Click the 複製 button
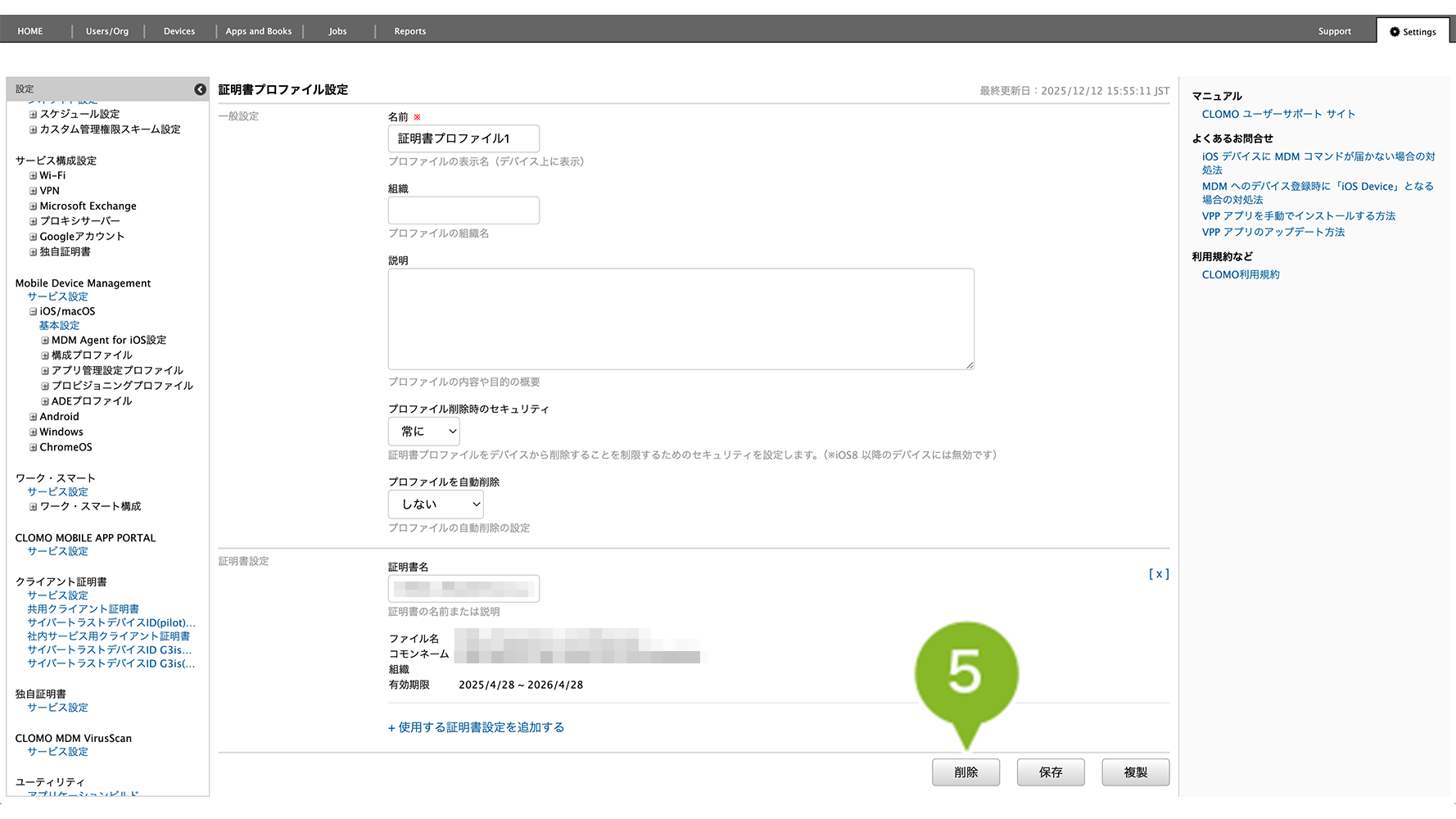Screen dimensions: 1456x819 (1135, 772)
